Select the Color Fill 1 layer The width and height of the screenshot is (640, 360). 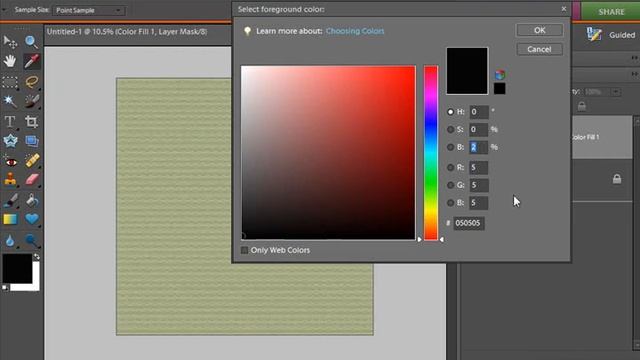(602, 137)
